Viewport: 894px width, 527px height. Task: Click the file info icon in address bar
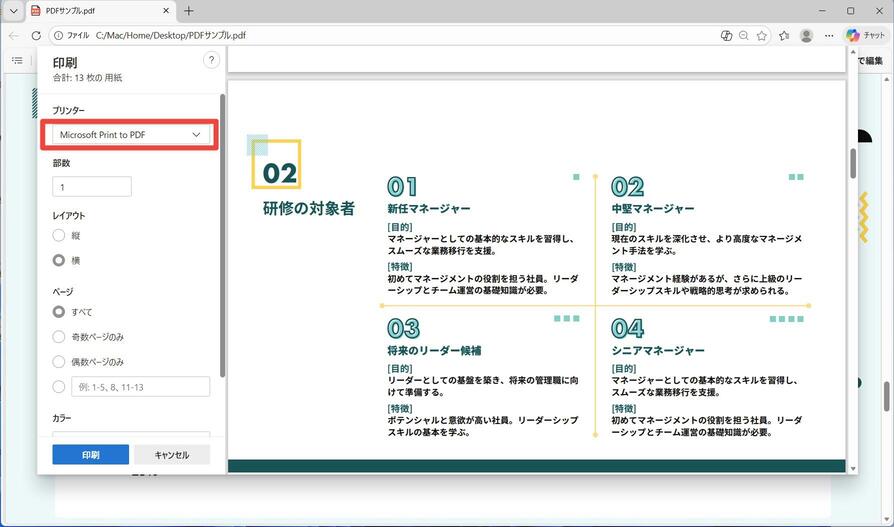tap(58, 35)
